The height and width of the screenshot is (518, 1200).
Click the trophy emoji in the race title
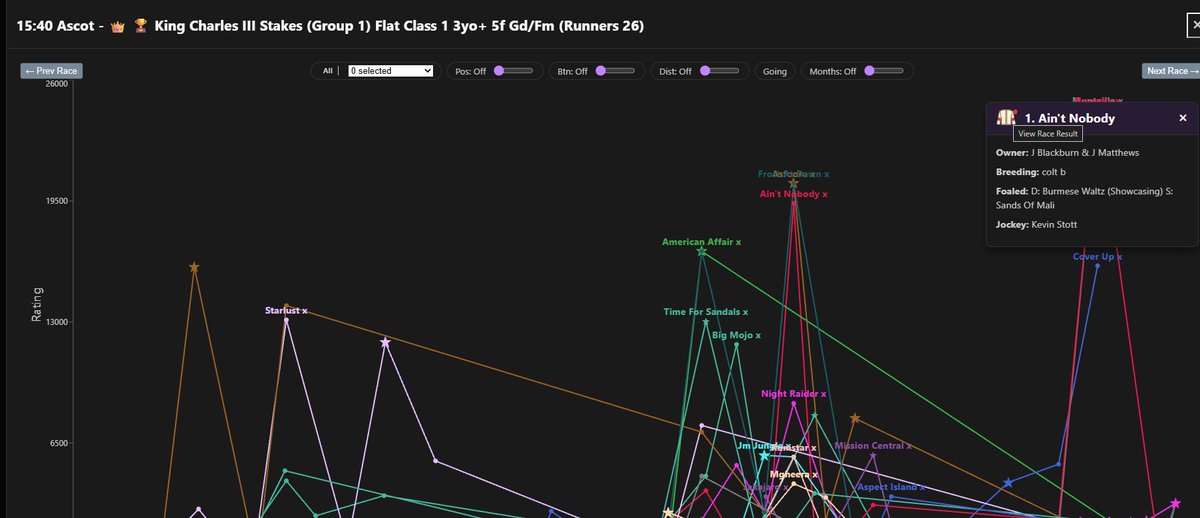[x=140, y=25]
